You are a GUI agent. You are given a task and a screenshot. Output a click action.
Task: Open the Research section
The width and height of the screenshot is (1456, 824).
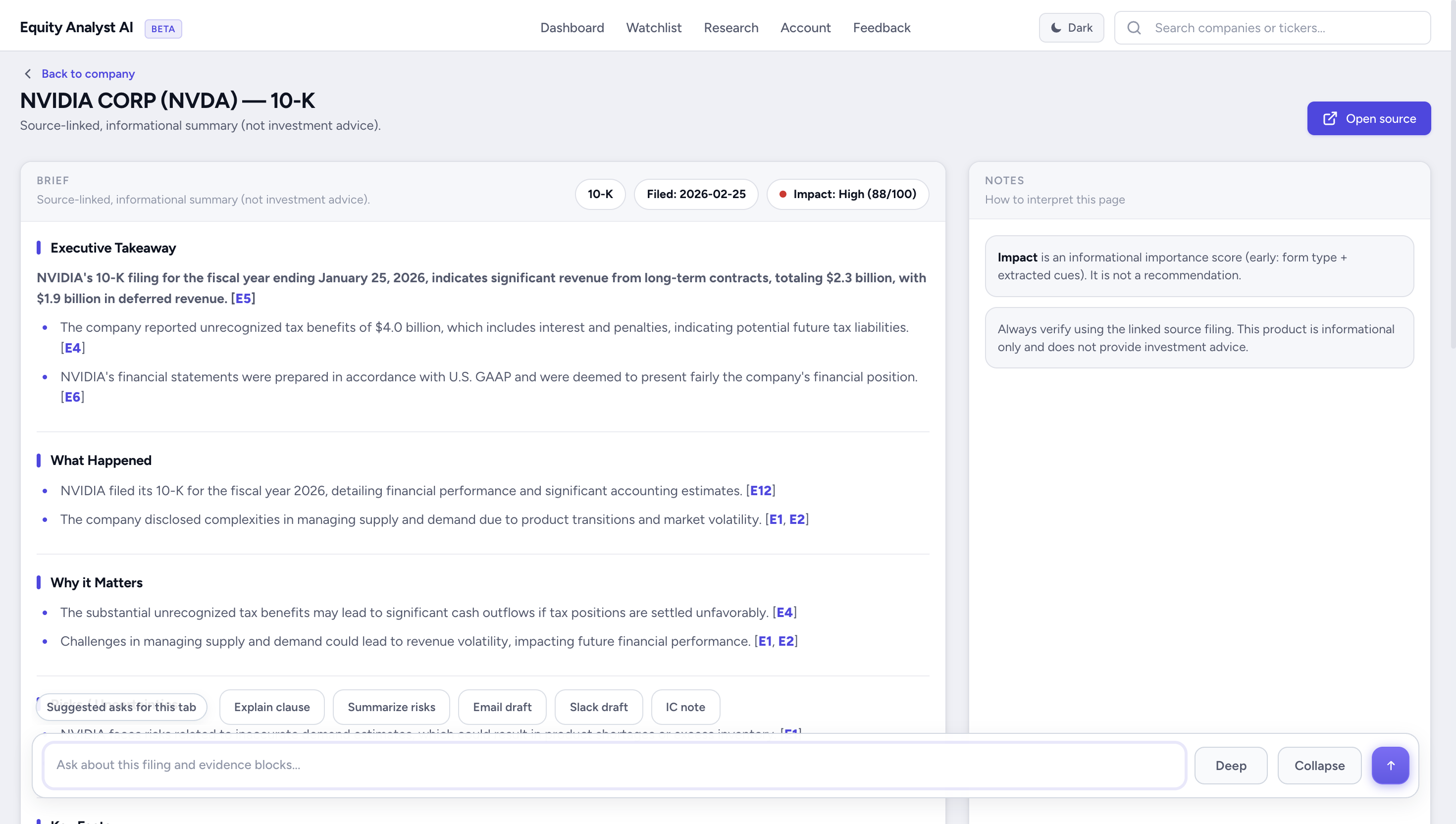(730, 28)
